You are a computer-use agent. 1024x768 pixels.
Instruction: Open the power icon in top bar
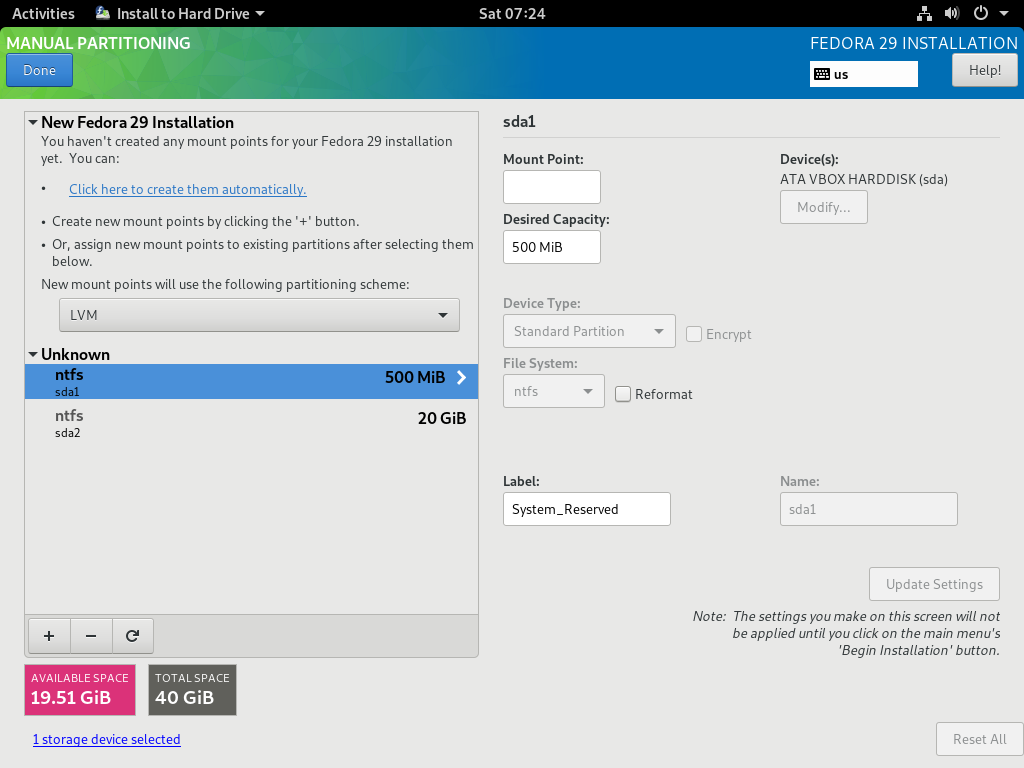980,13
